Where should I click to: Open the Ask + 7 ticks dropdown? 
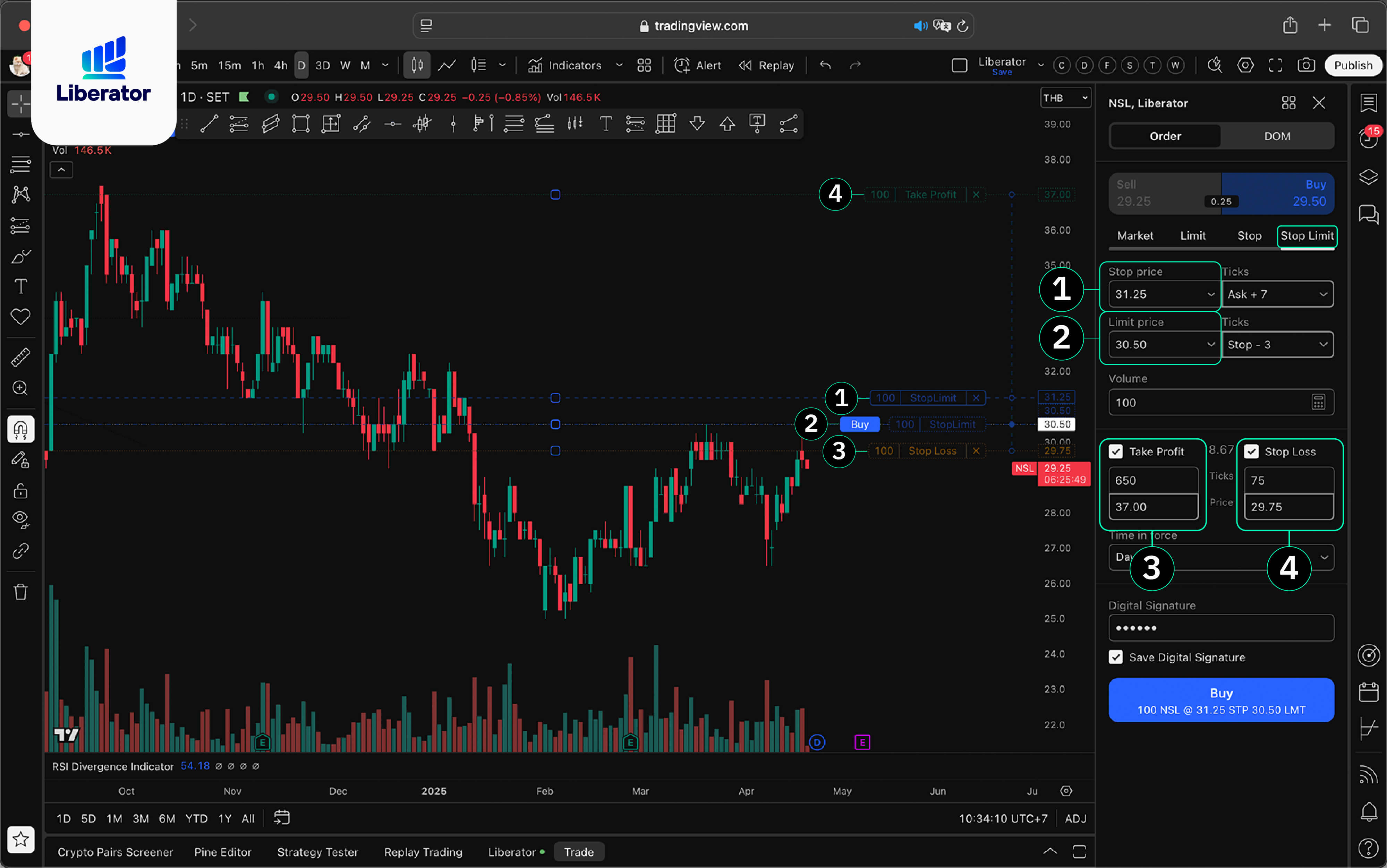1277,294
